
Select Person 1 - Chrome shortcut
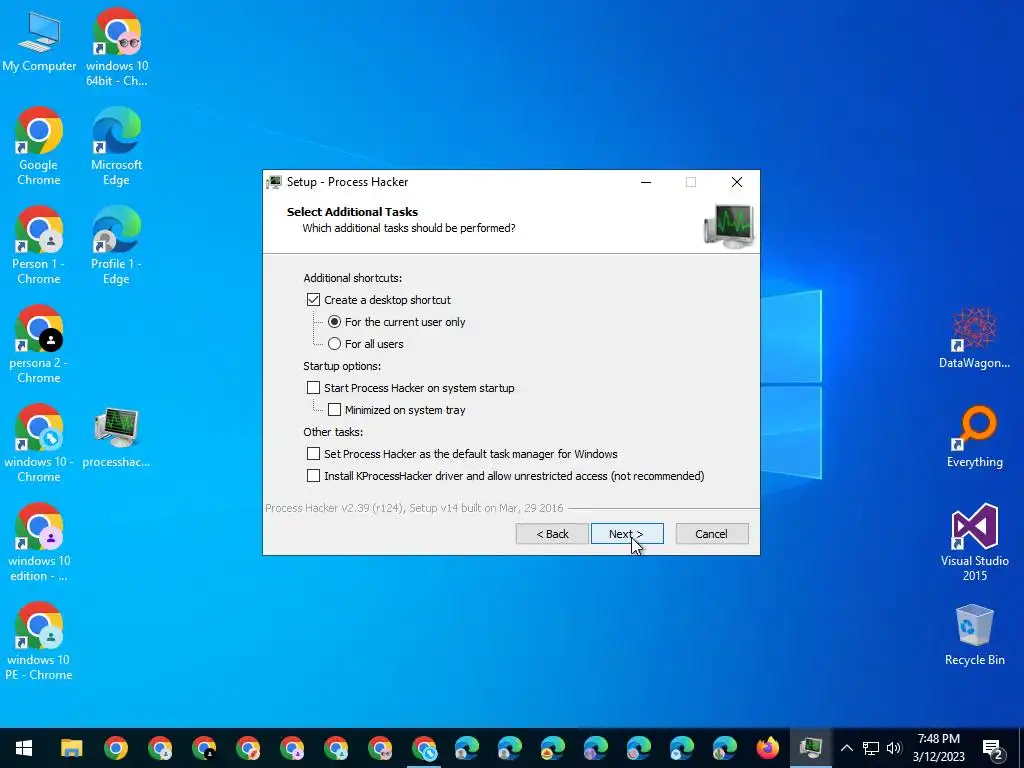pos(39,246)
